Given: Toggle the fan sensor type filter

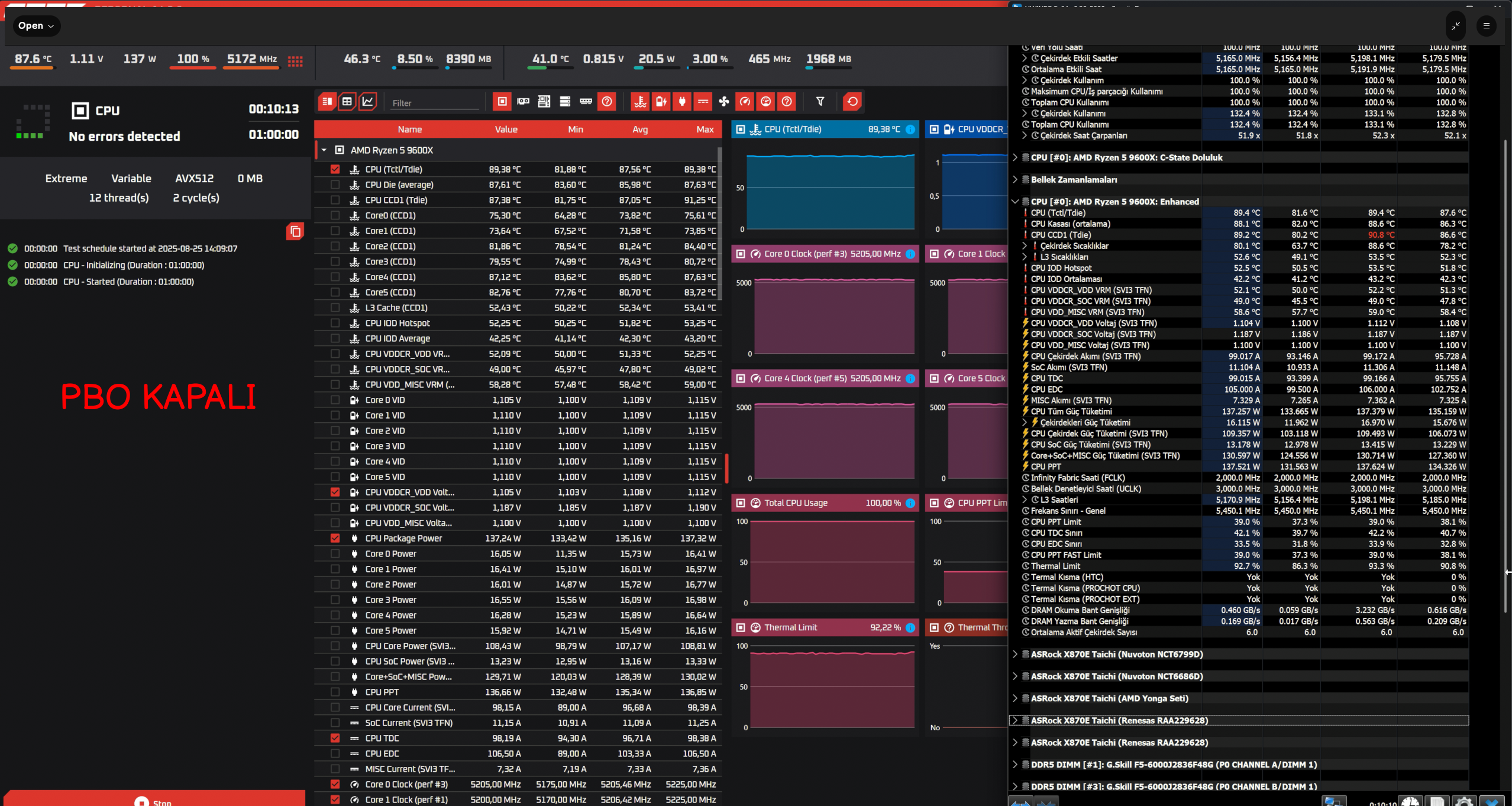Looking at the screenshot, I should pyautogui.click(x=723, y=102).
